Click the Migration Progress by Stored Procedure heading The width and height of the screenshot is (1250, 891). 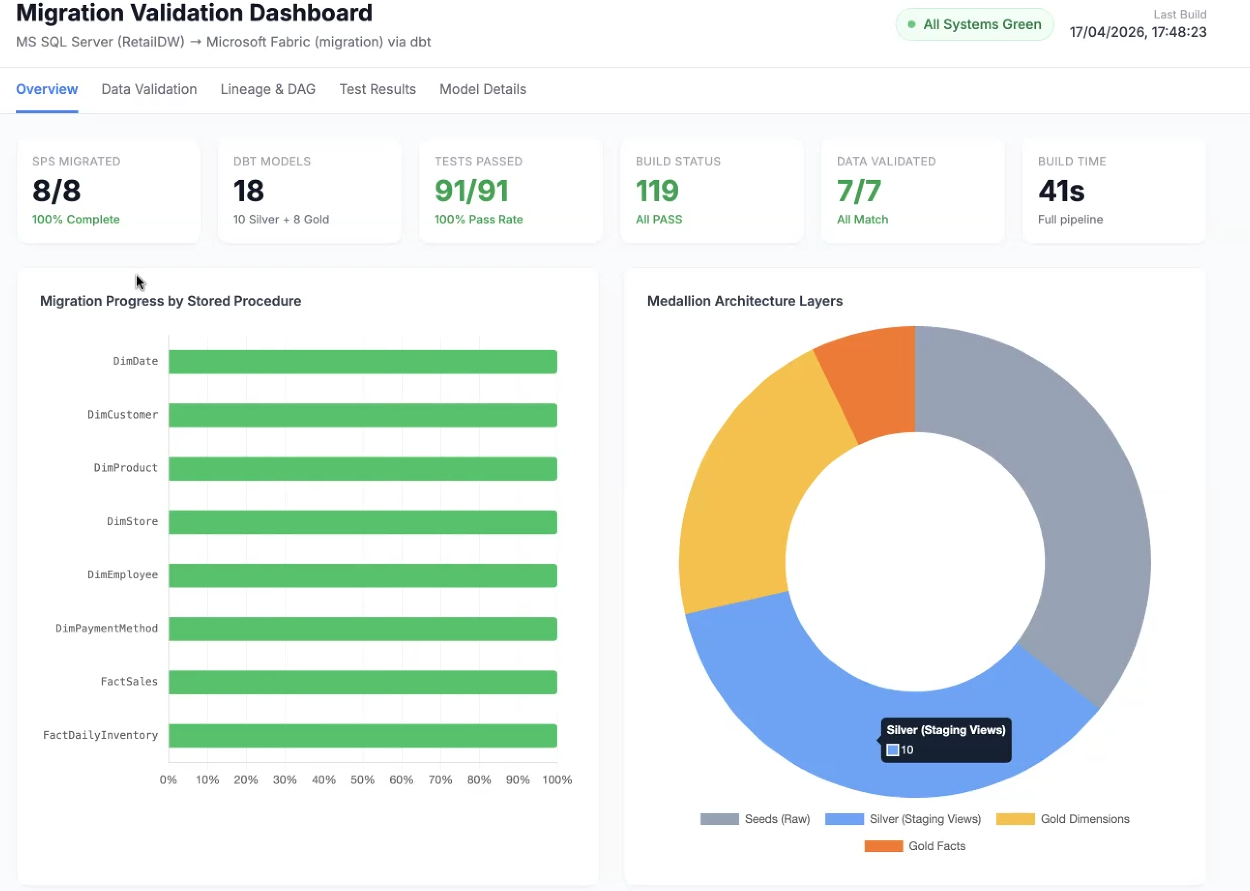pos(171,301)
